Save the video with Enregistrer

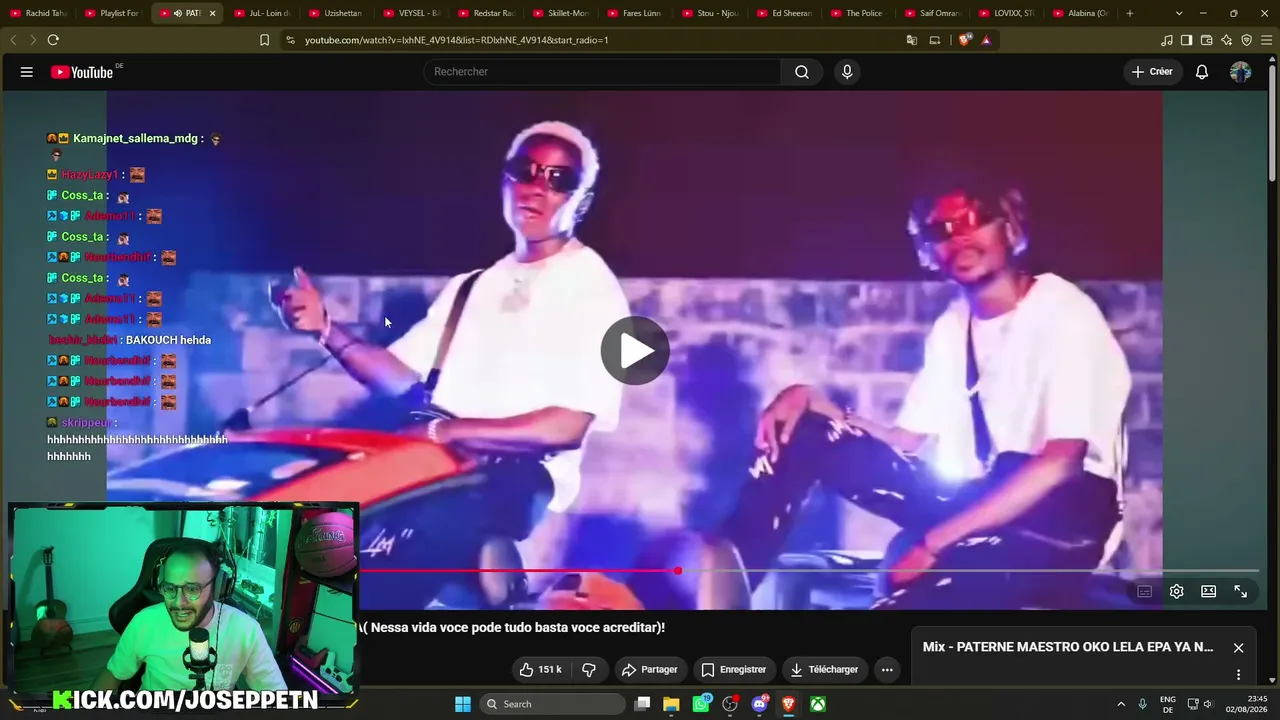click(734, 670)
